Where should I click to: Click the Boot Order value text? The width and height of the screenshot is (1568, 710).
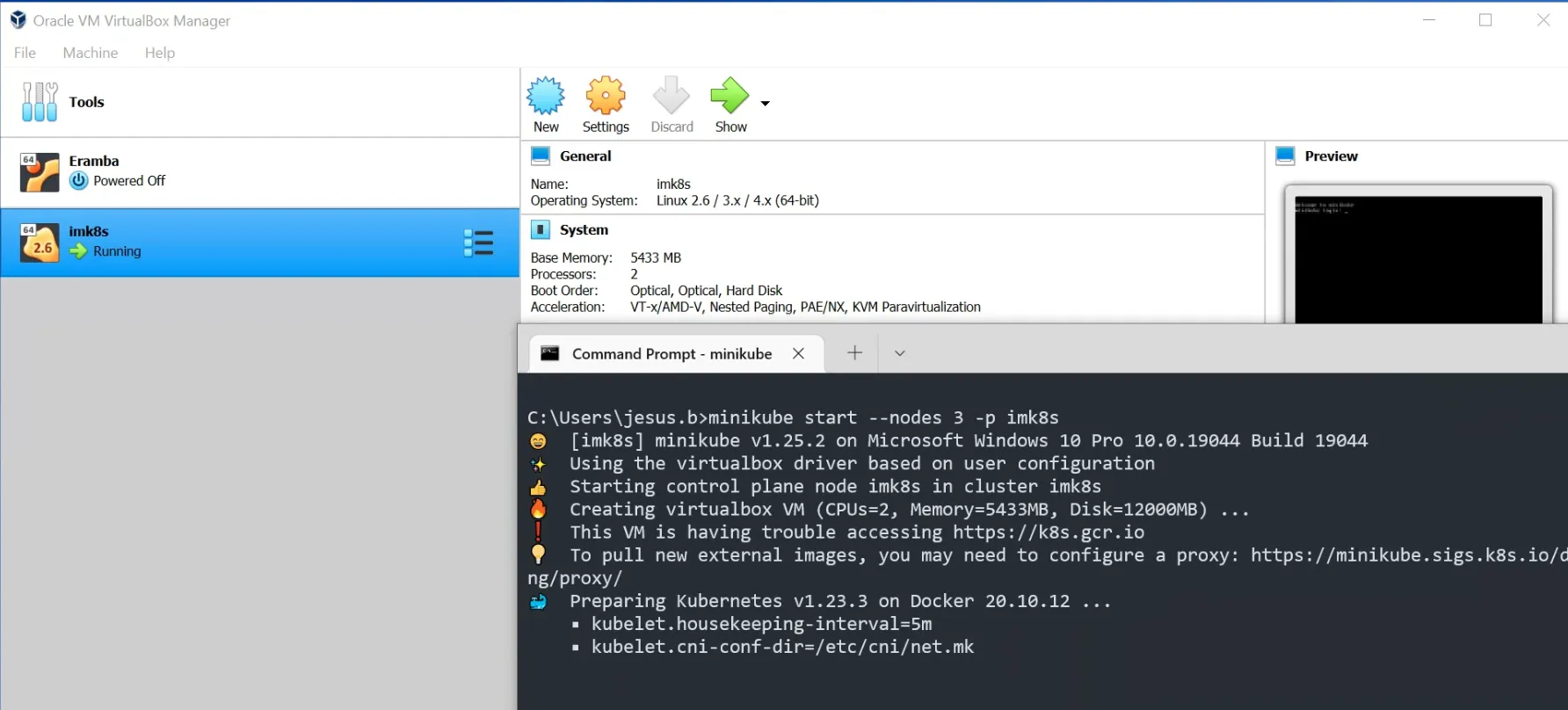(706, 291)
